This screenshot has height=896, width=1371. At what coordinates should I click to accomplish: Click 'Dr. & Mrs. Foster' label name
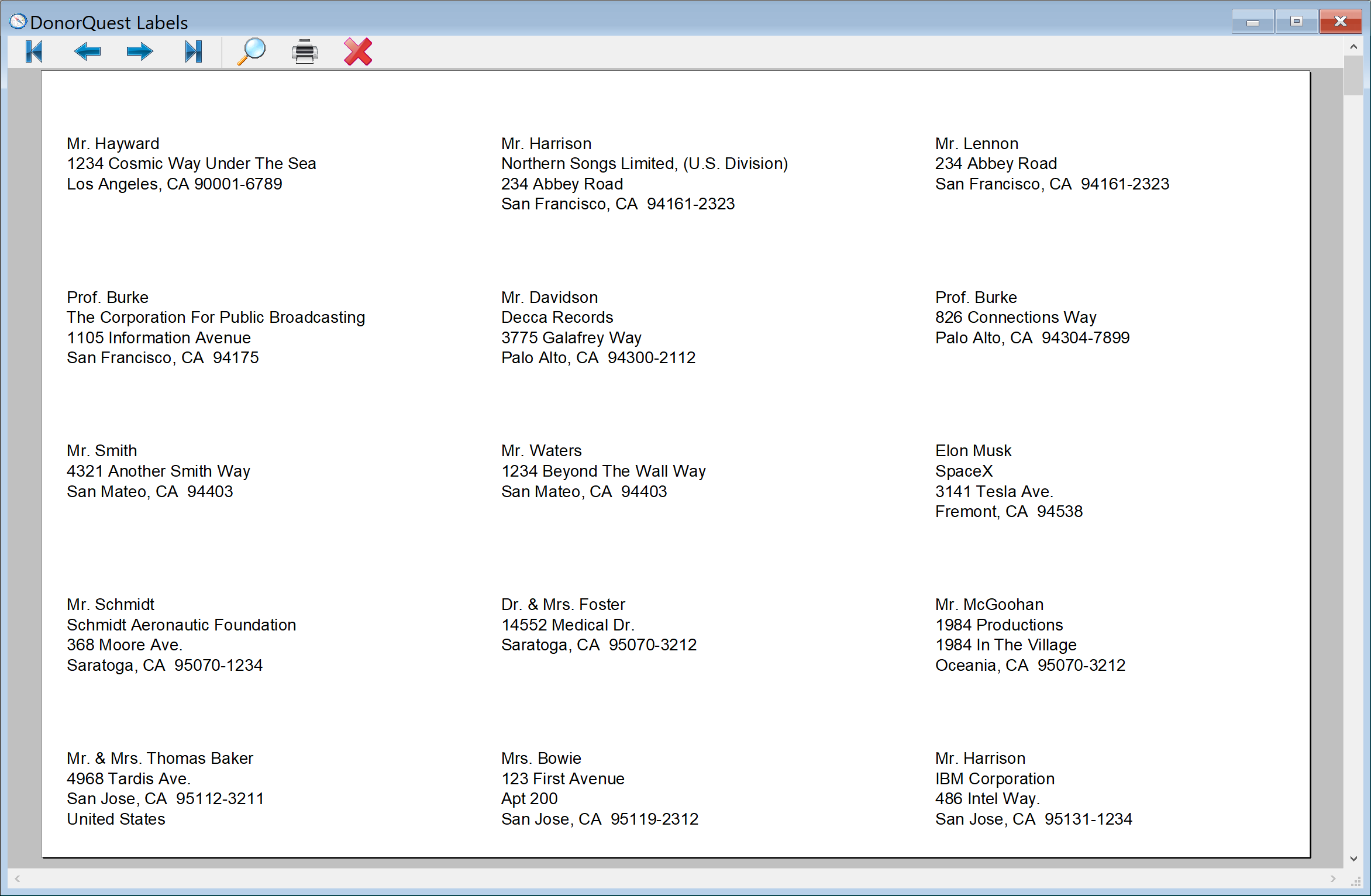563,604
